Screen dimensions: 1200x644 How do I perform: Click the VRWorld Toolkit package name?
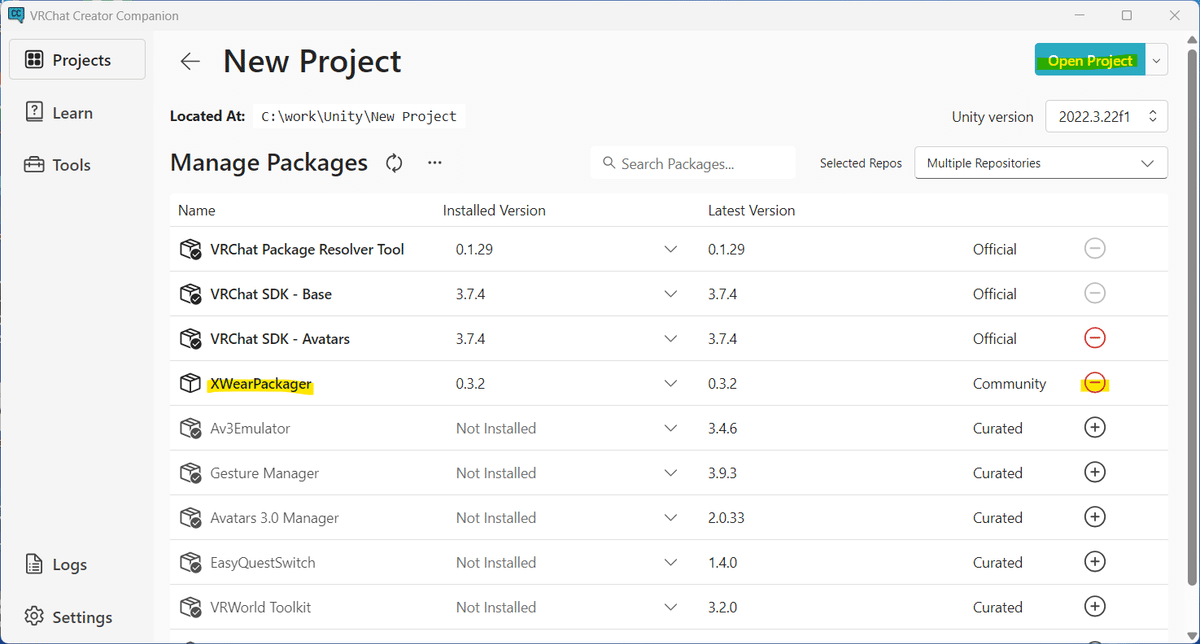[260, 607]
